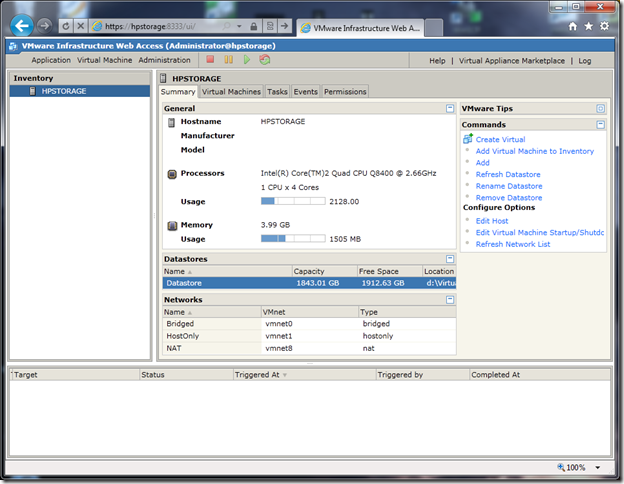Open a new blank browser tab
624x484 pixels.
(433, 28)
